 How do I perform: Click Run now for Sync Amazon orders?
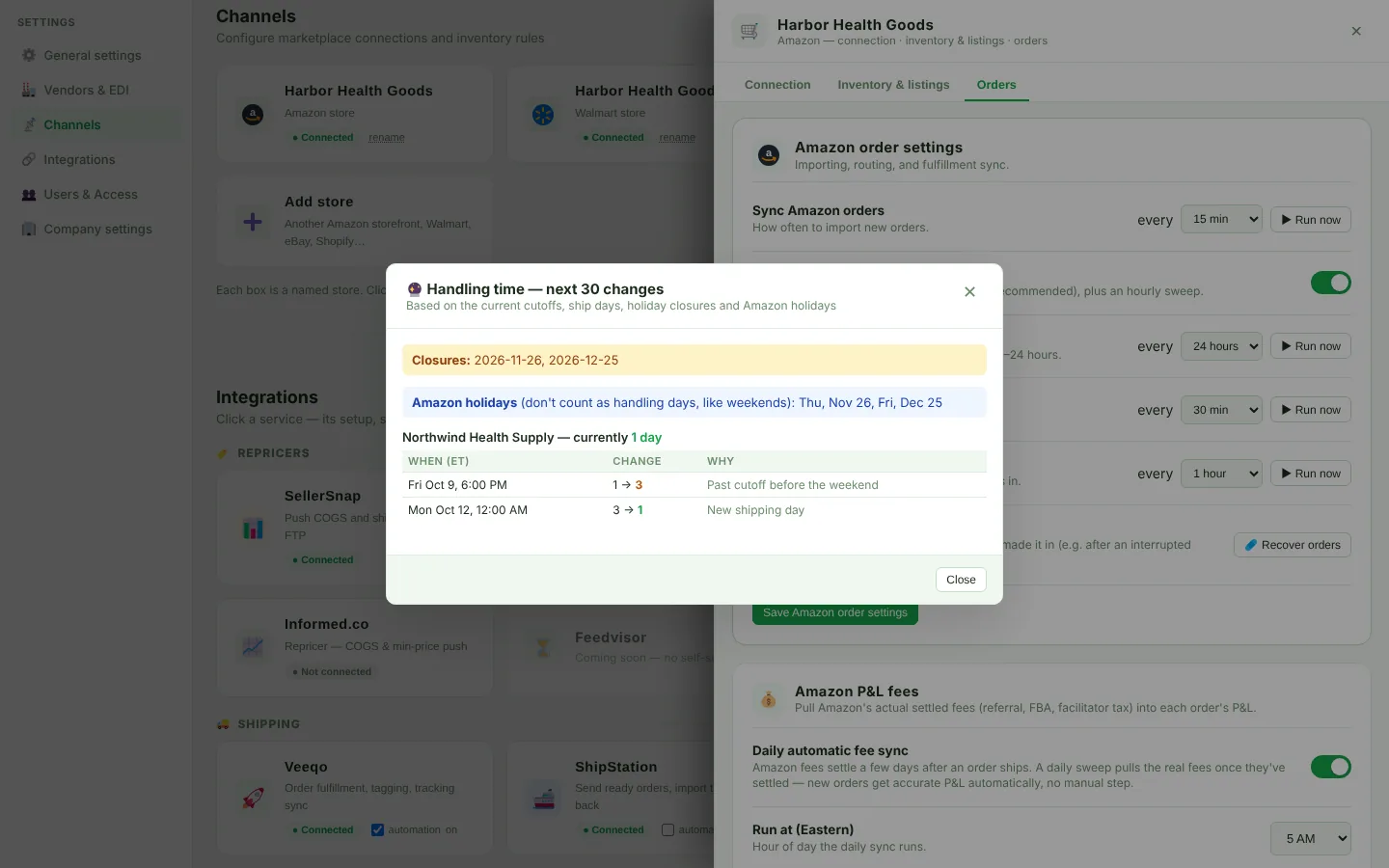1311,220
